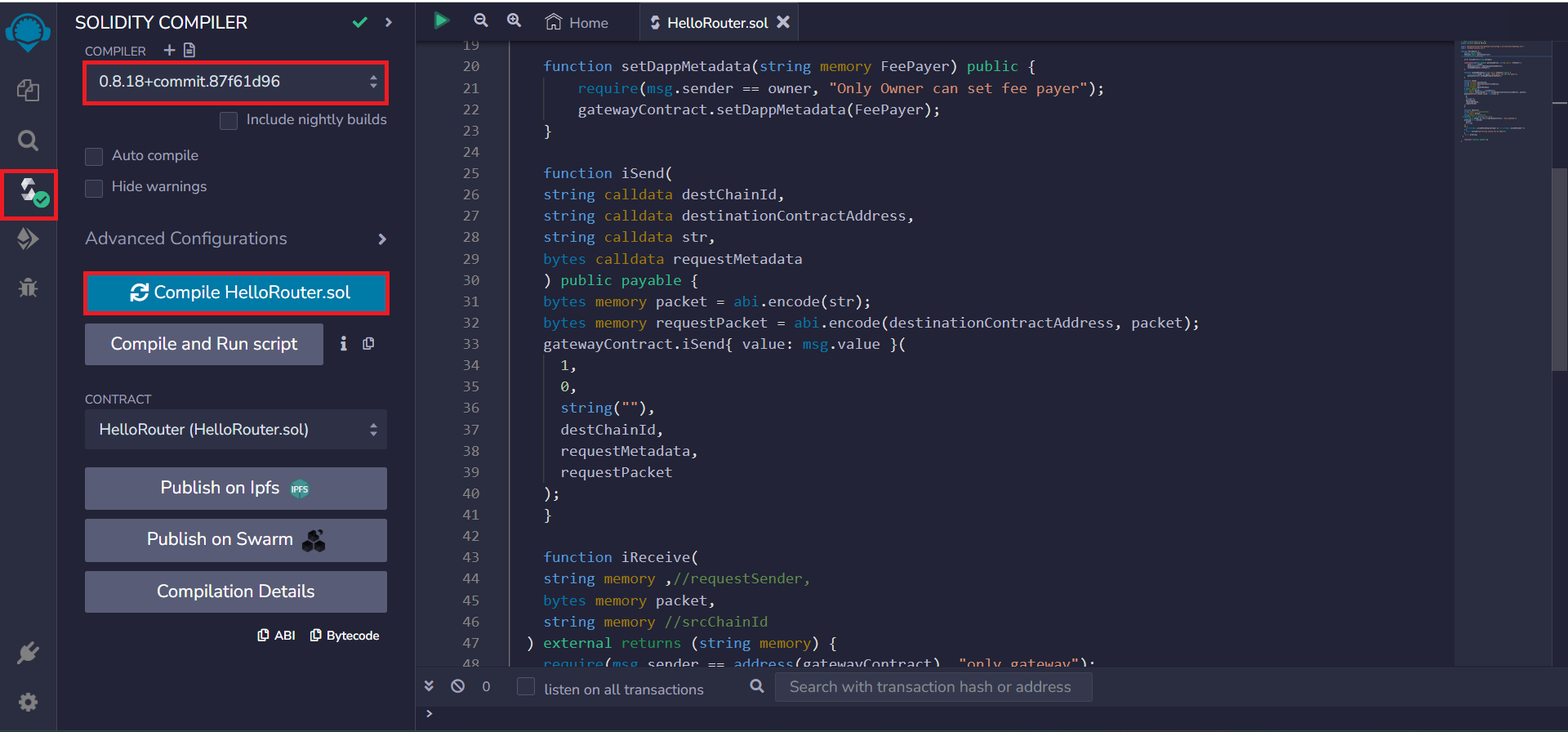The width and height of the screenshot is (1568, 732).
Task: Open the Settings gear icon
Action: [x=28, y=702]
